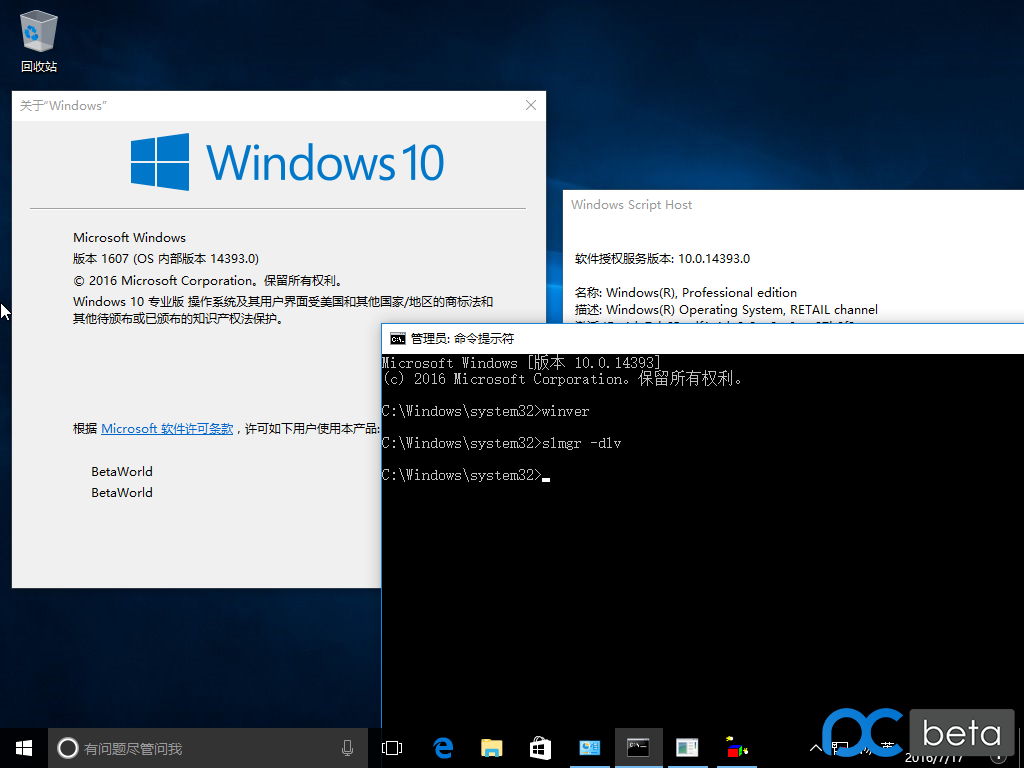Click the 关于"Windows" dialog title
Image resolution: width=1024 pixels, height=768 pixels.
coord(63,106)
